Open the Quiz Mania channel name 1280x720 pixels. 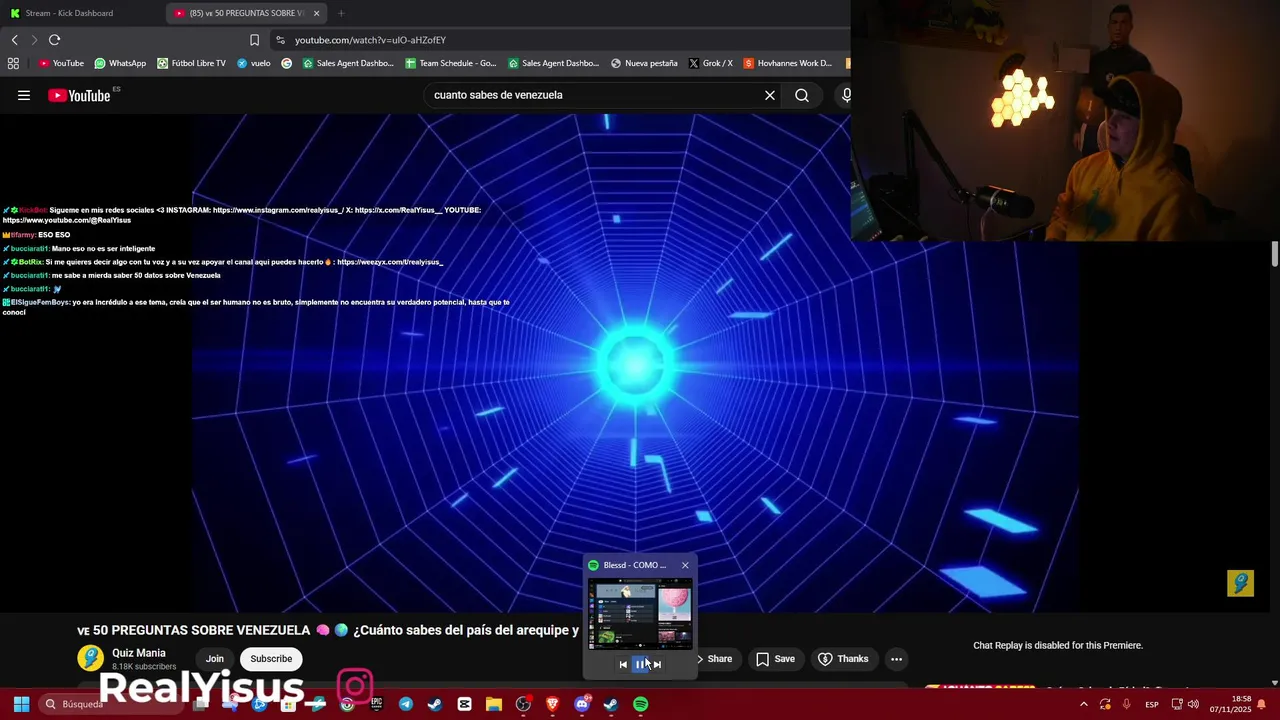[x=139, y=653]
